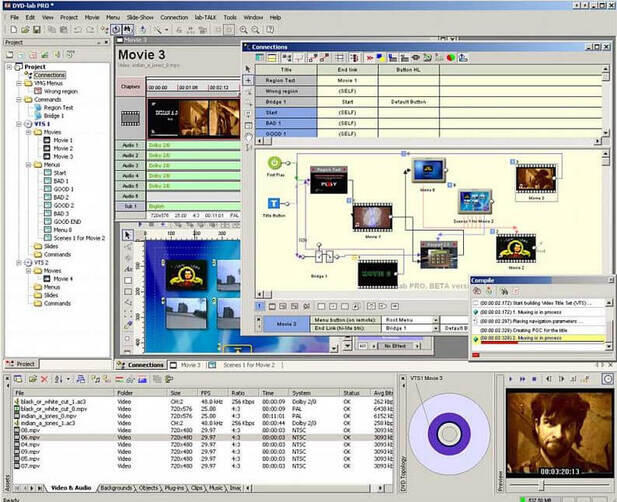Image resolution: width=617 pixels, height=502 pixels.
Task: Collapse the Movies folder under VTS 1
Action: (x=29, y=132)
